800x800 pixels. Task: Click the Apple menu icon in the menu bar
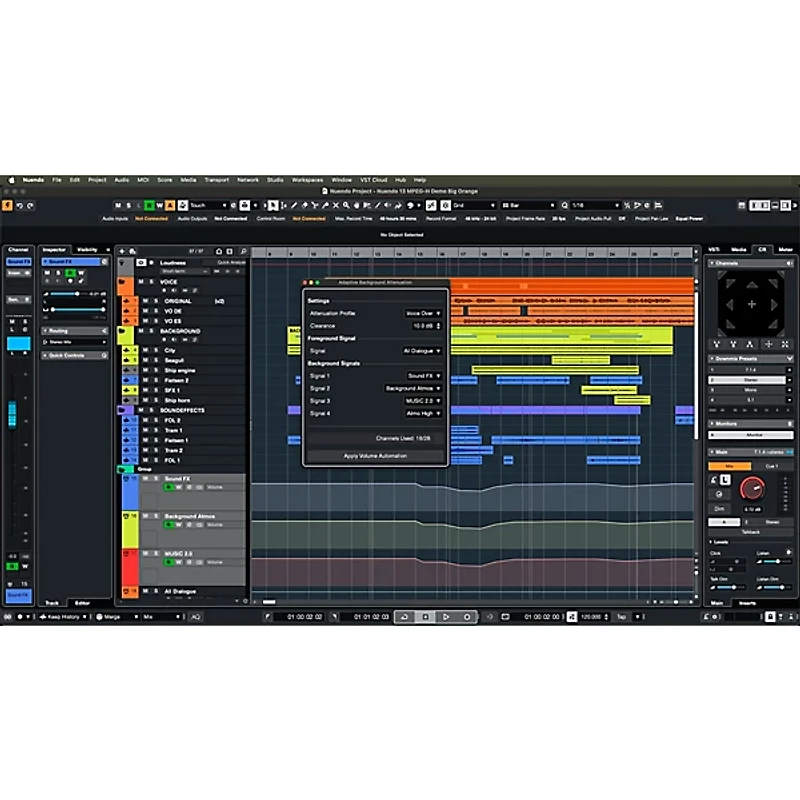point(14,180)
